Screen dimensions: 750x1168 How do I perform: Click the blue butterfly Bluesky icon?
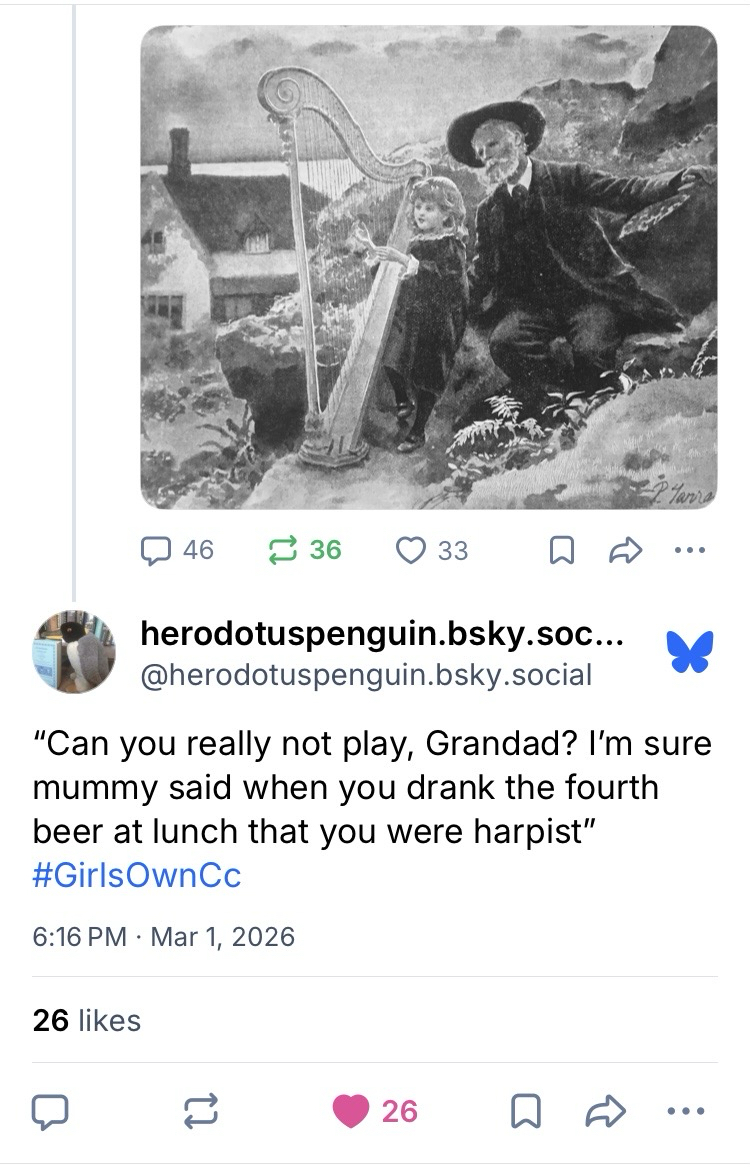click(x=690, y=652)
